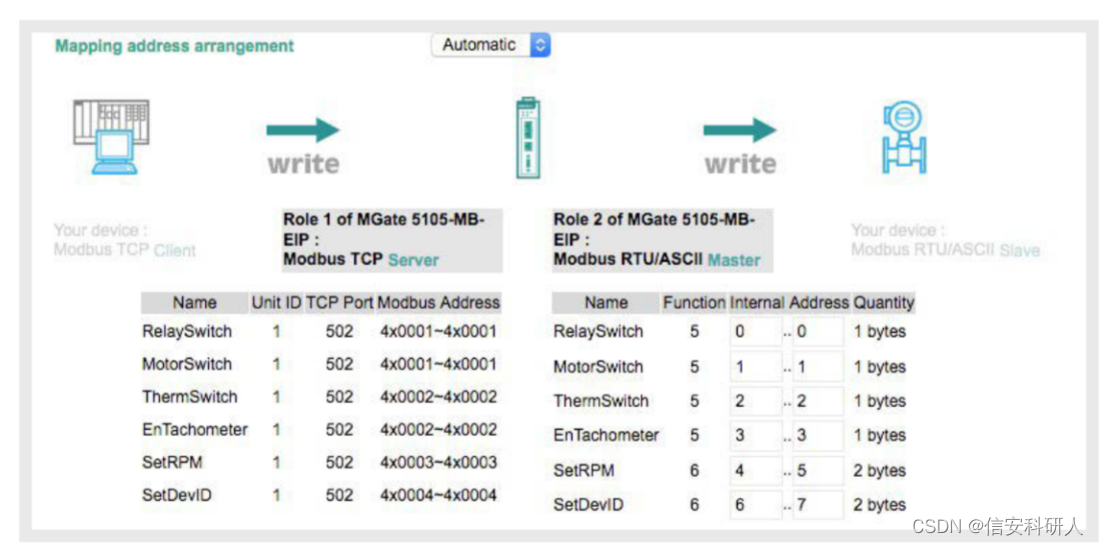Click the Modbus Address column header

pos(439,303)
